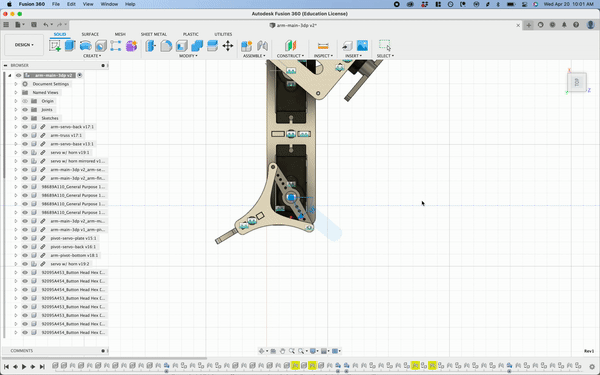Open the MODIFY dropdown menu

(x=188, y=56)
